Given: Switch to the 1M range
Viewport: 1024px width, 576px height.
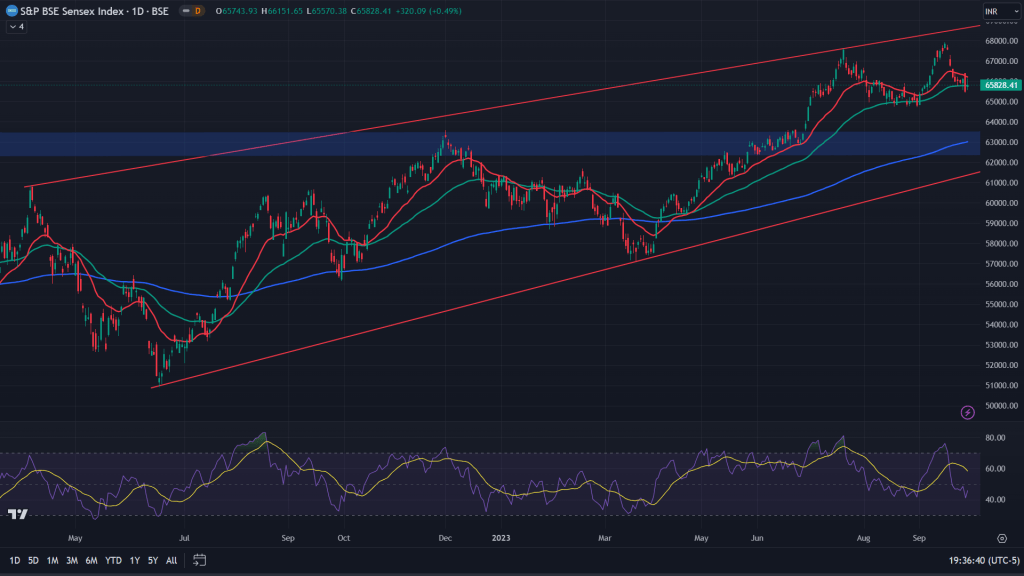Looking at the screenshot, I should tap(53, 560).
